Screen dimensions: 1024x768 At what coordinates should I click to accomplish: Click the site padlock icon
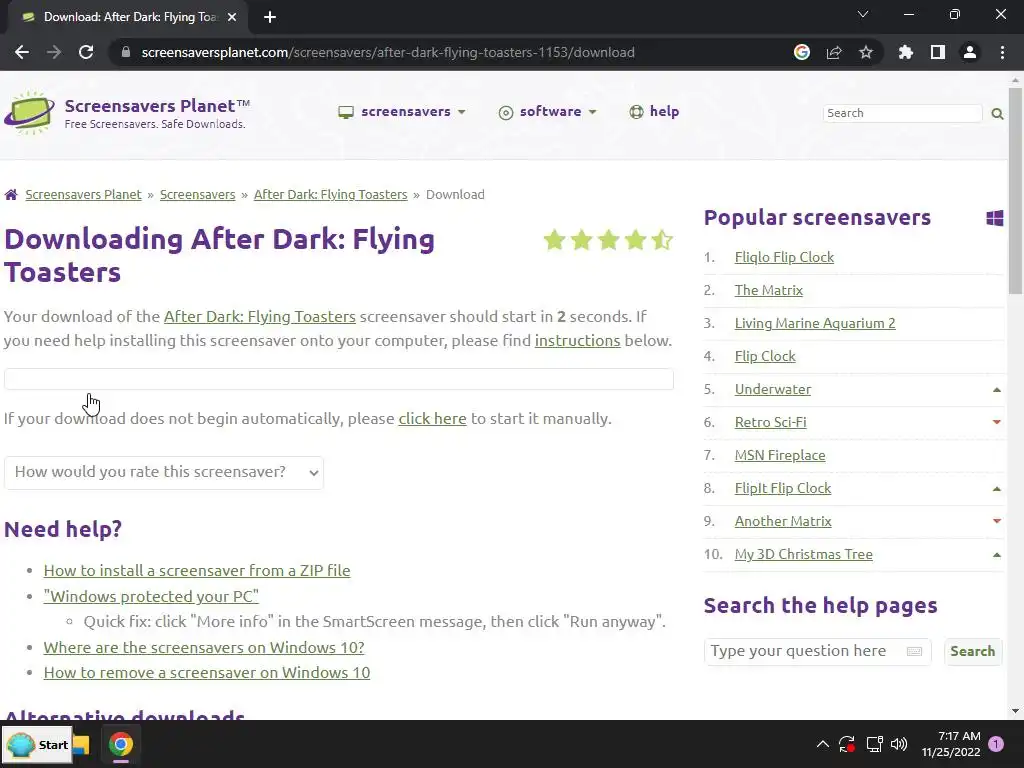click(126, 52)
